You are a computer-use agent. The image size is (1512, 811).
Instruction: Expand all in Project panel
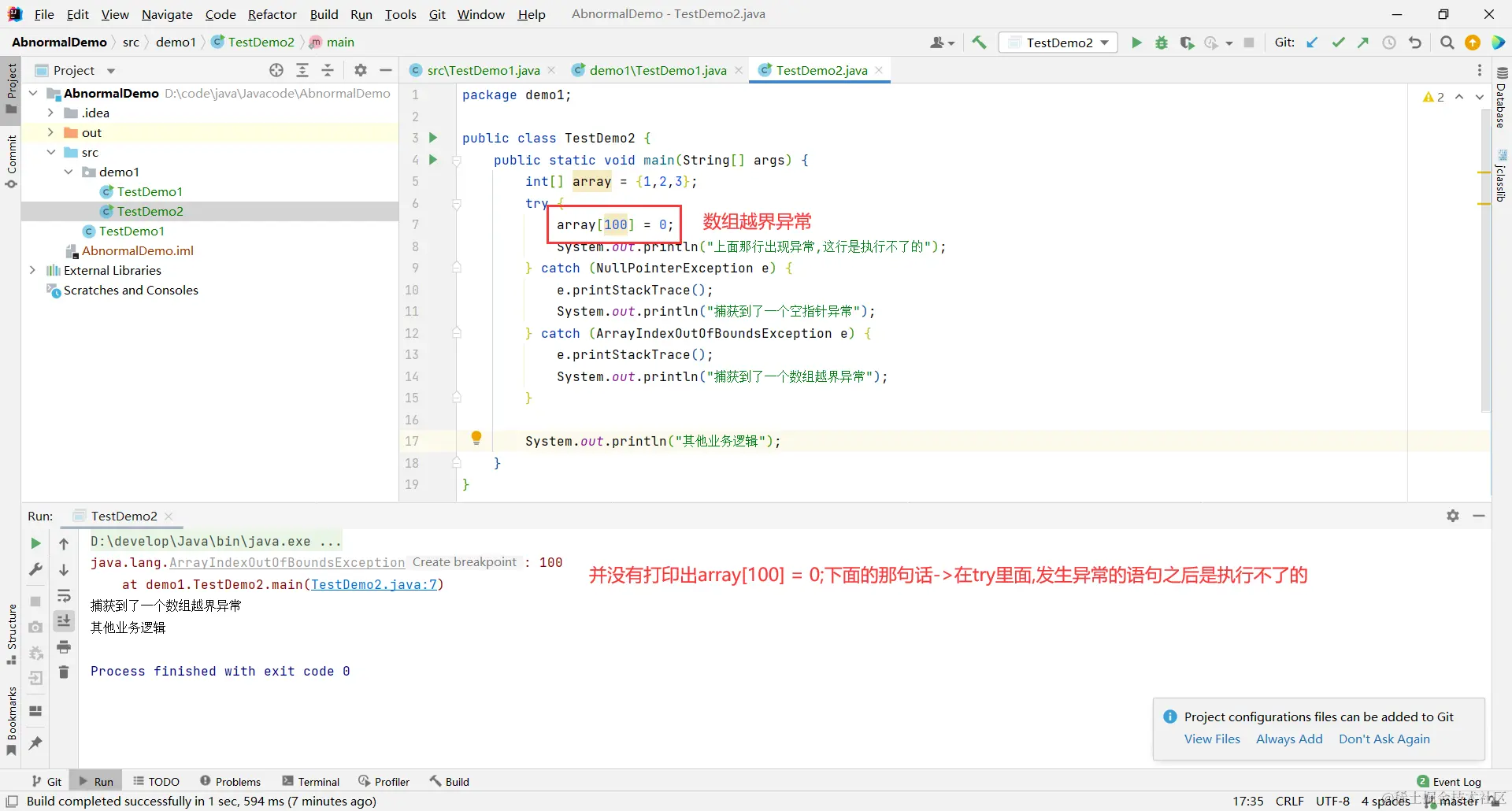(x=302, y=70)
